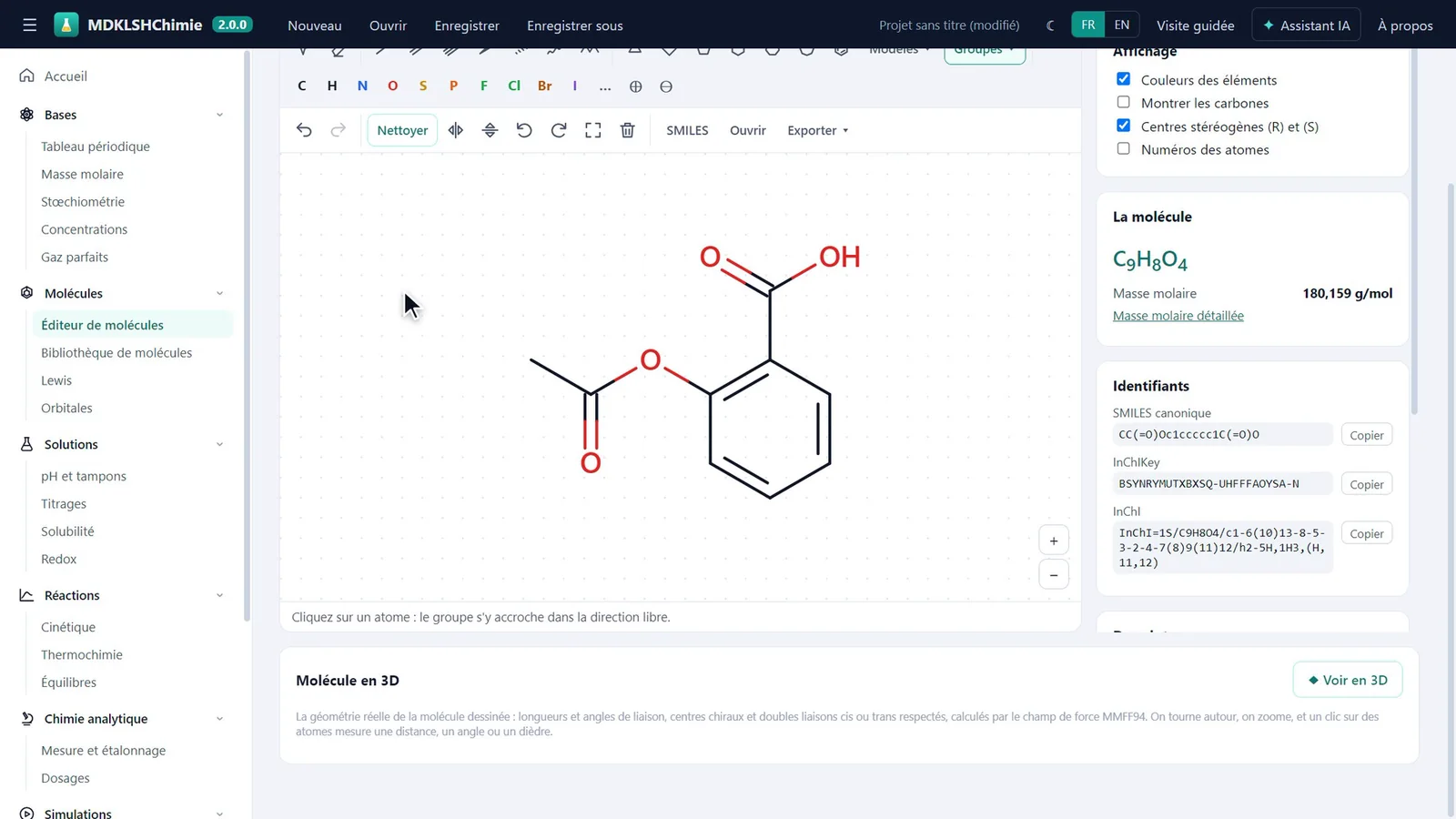Screen dimensions: 1456x819
Task: Open the Masse molaire détaillée link
Action: click(1178, 316)
